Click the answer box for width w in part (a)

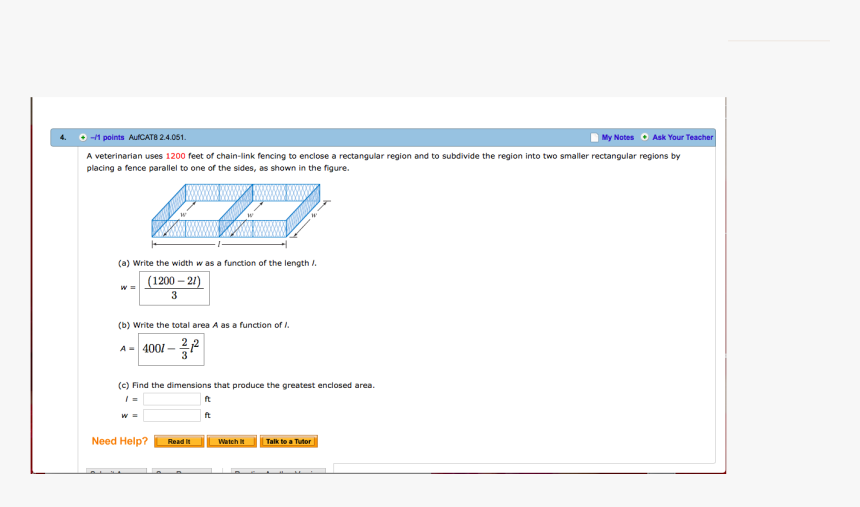point(174,288)
